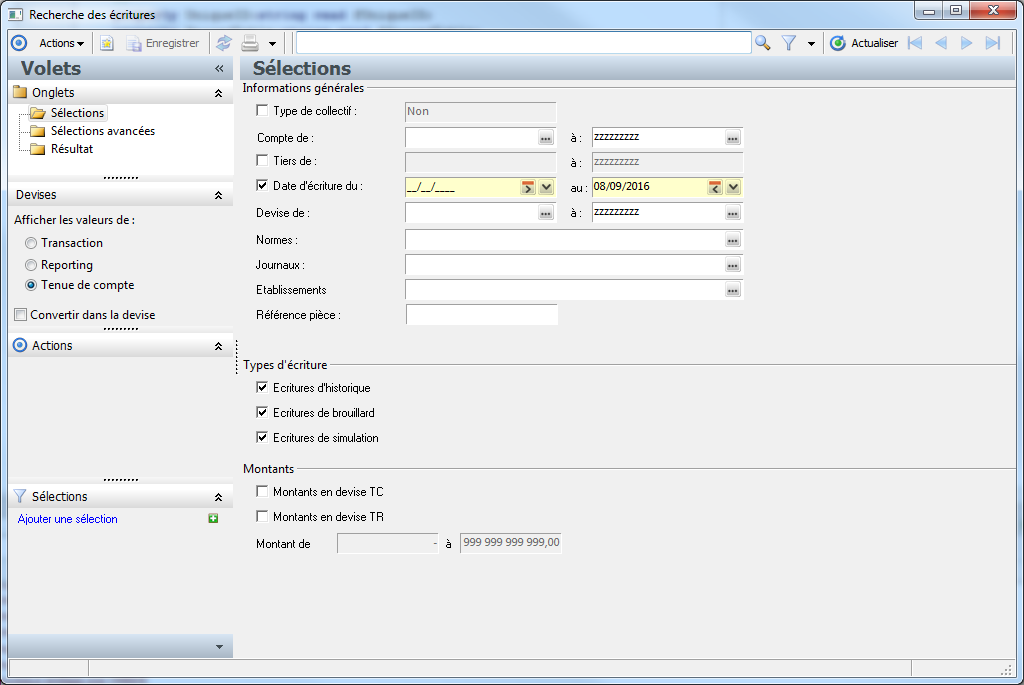Uncheck the Date d'écriture du checkbox
The image size is (1024, 685).
coord(262,185)
